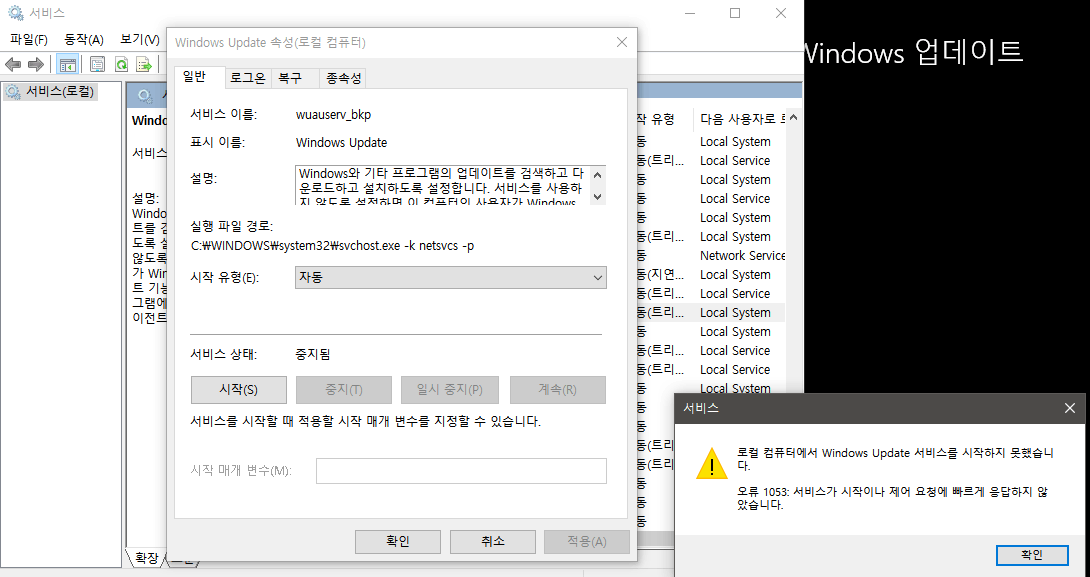Select the 확장 tab at bottom of Services

point(146,558)
